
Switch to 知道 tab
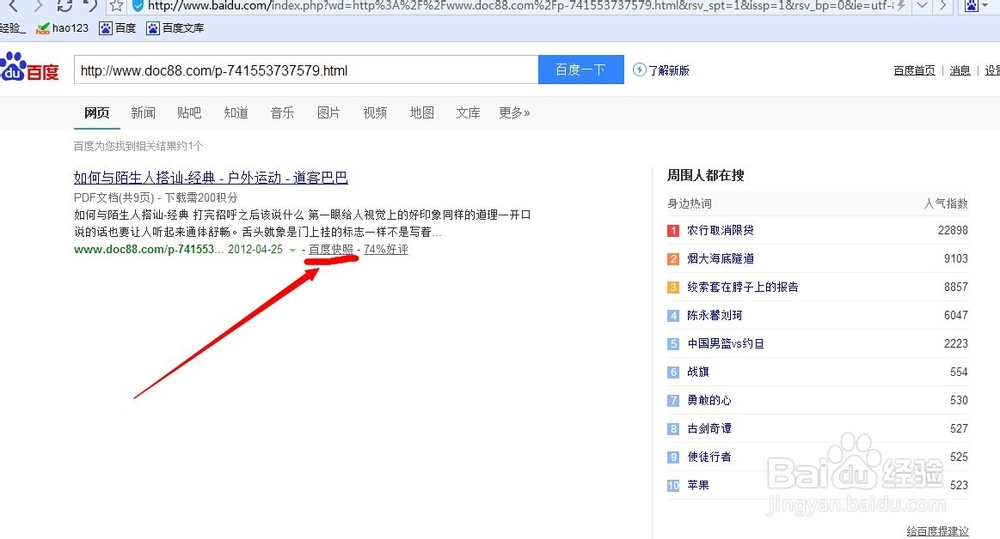236,113
